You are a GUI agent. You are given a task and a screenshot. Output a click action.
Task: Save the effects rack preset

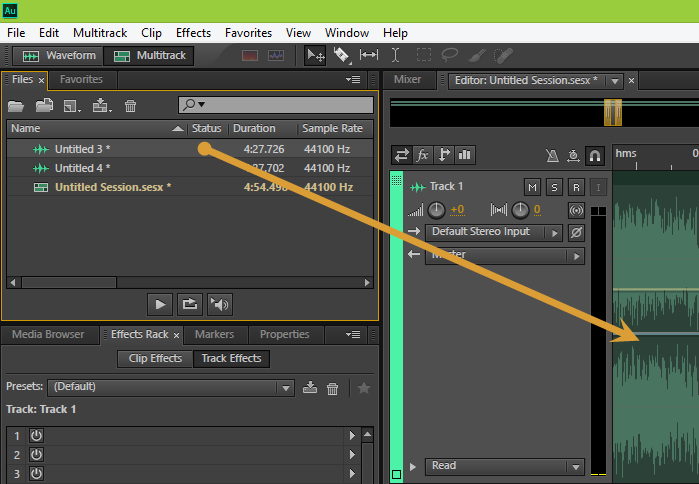pyautogui.click(x=310, y=387)
